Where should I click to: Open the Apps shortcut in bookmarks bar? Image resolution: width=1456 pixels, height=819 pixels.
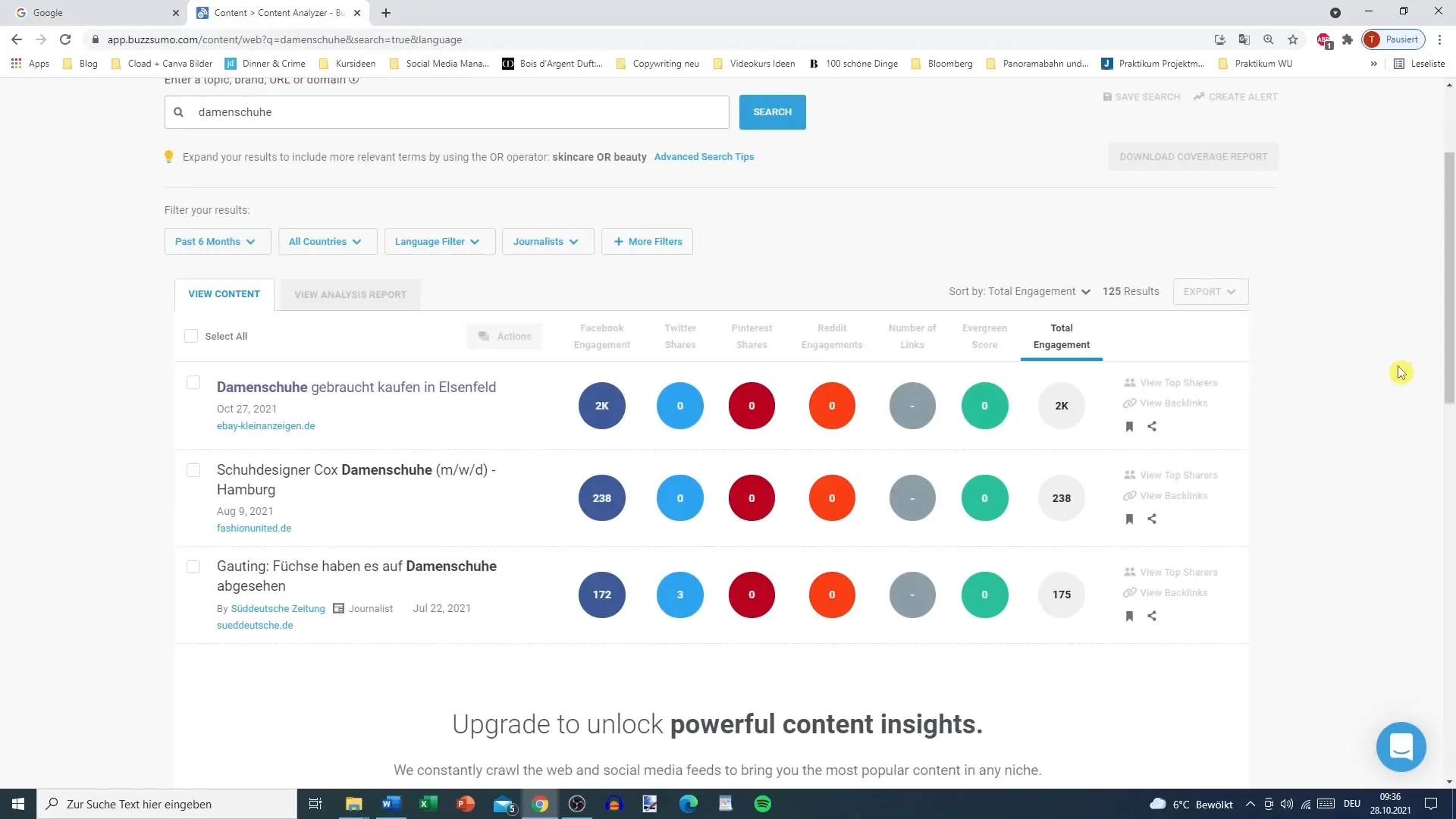[30, 64]
